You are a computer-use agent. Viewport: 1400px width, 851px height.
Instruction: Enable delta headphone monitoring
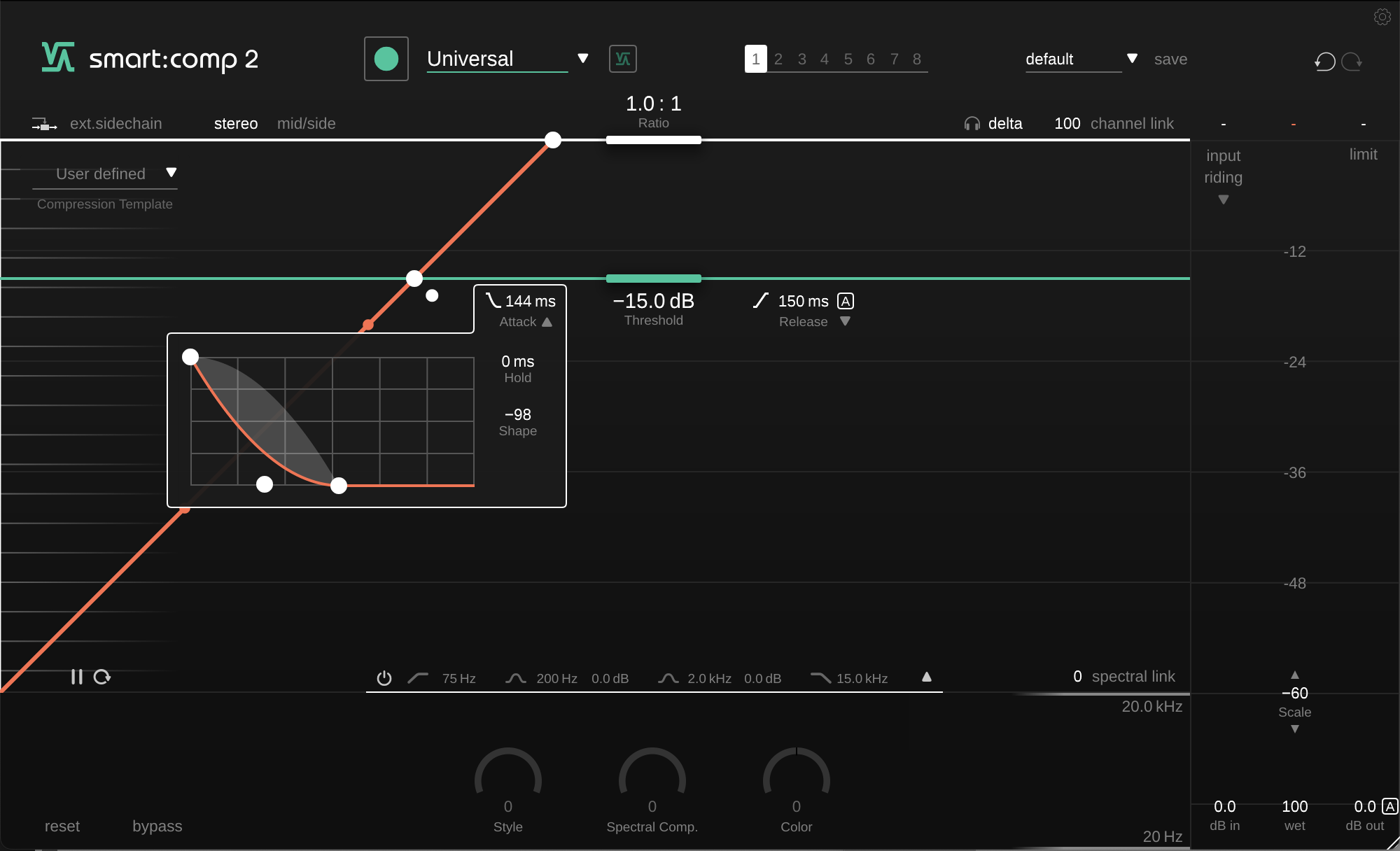pos(993,124)
